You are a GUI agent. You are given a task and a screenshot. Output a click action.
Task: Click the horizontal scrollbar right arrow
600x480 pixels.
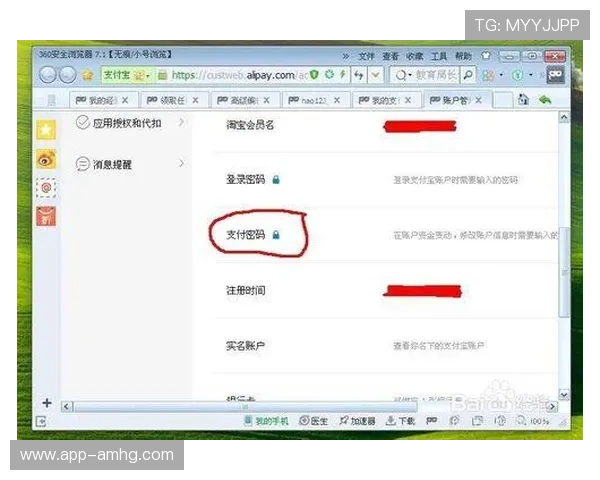point(552,407)
